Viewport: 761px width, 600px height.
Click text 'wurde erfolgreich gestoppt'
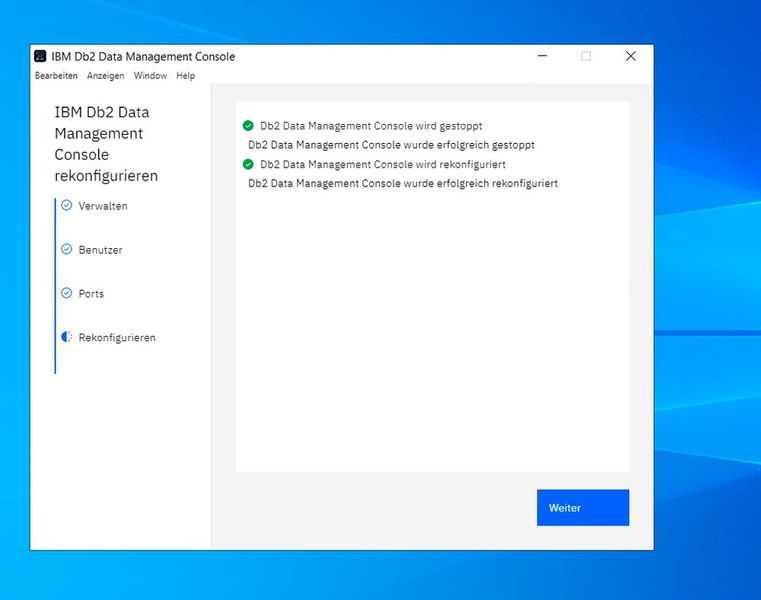pyautogui.click(x=469, y=145)
